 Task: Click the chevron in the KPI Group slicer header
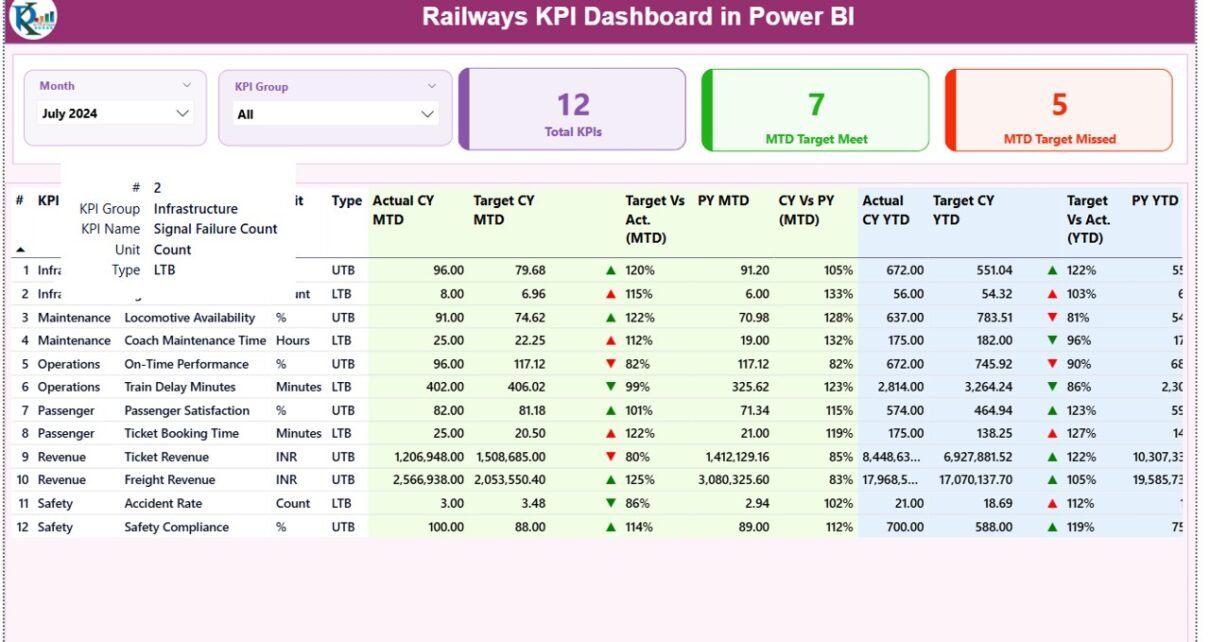point(432,87)
